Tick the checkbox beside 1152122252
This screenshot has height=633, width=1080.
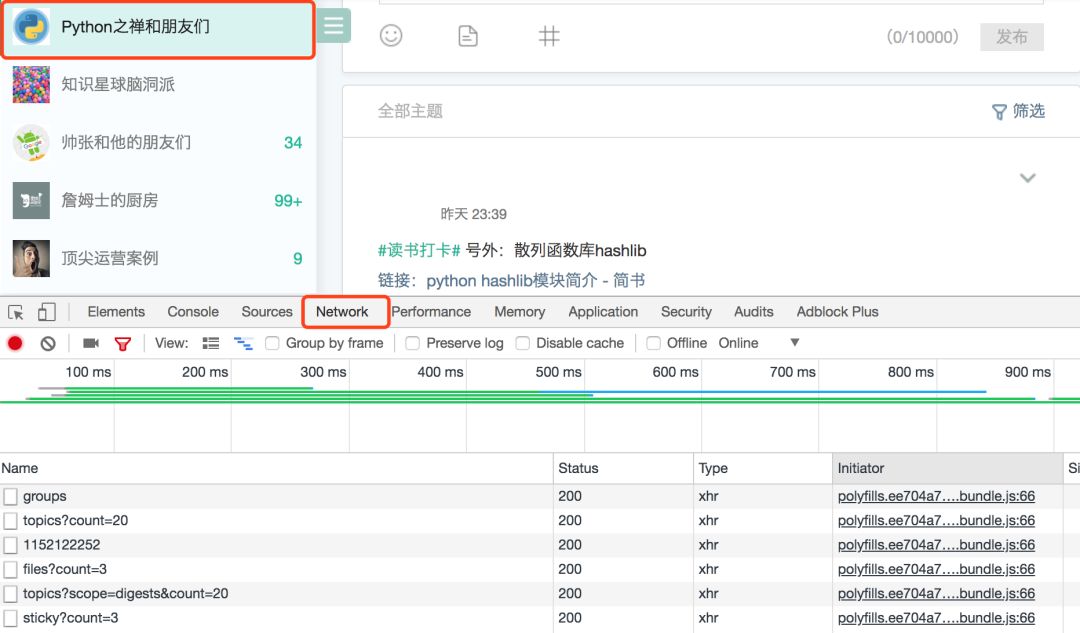(10, 546)
